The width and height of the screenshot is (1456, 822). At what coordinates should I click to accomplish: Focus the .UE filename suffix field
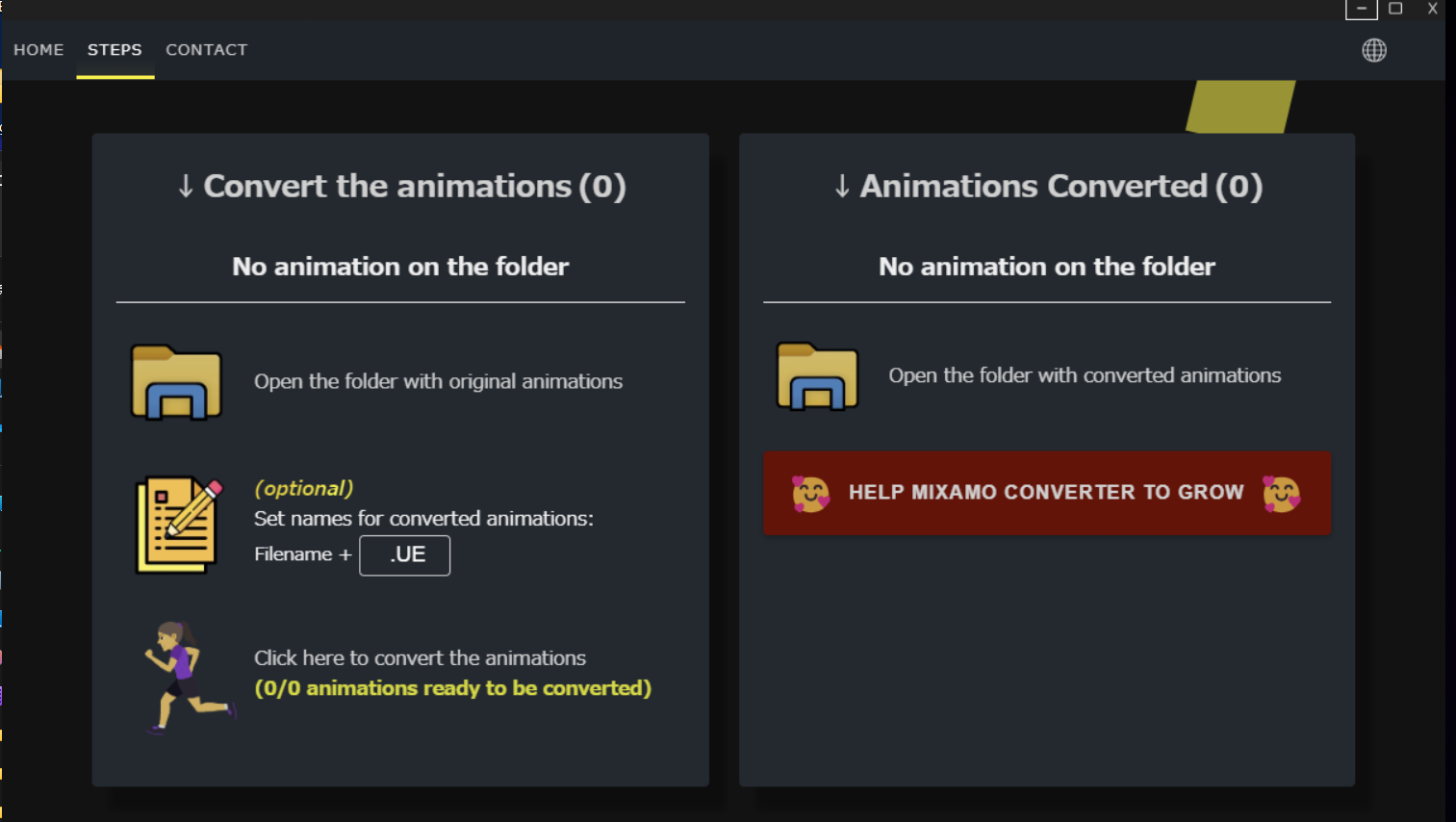point(404,555)
